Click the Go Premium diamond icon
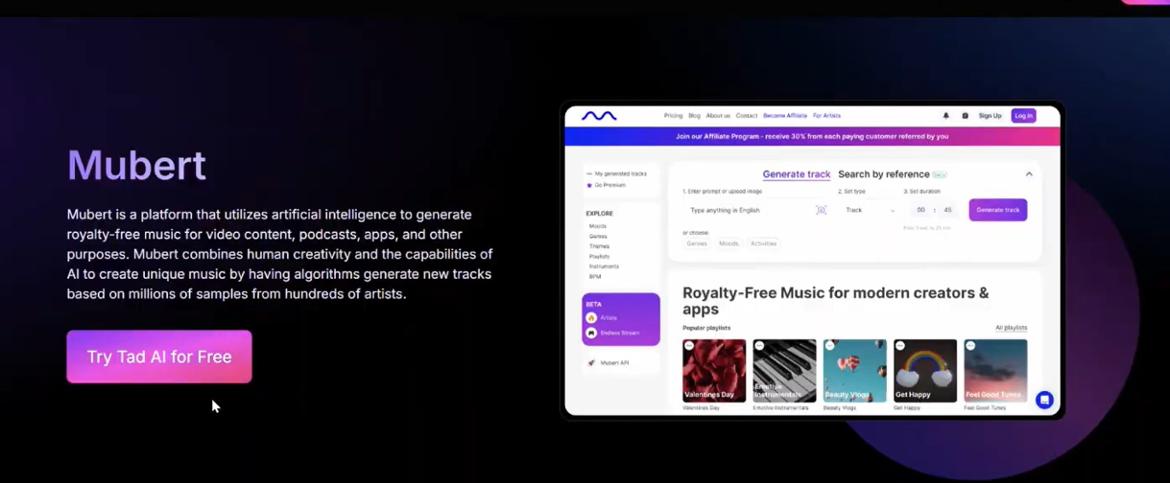The width and height of the screenshot is (1170, 483). [x=589, y=184]
